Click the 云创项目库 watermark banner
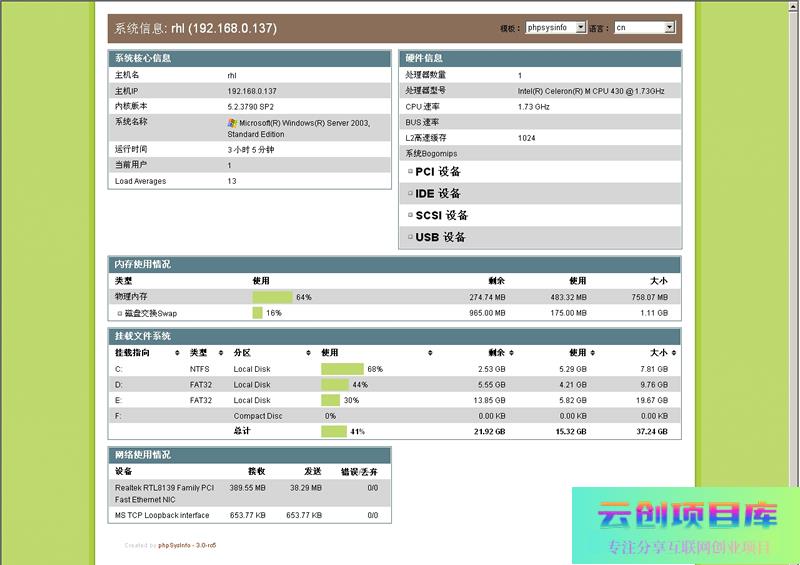Image resolution: width=800 pixels, height=565 pixels. 685,525
